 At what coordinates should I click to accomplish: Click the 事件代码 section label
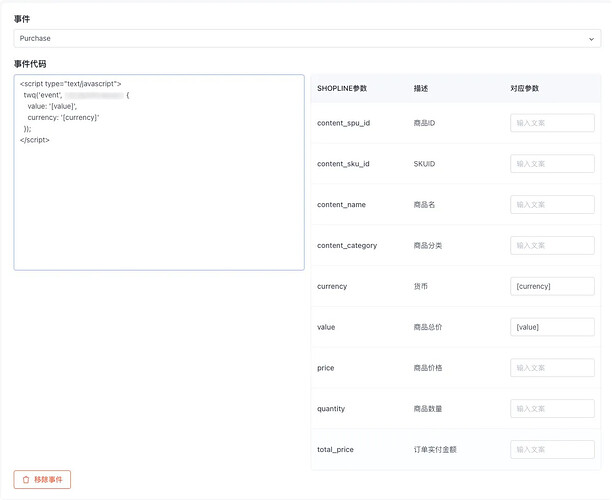[30, 63]
